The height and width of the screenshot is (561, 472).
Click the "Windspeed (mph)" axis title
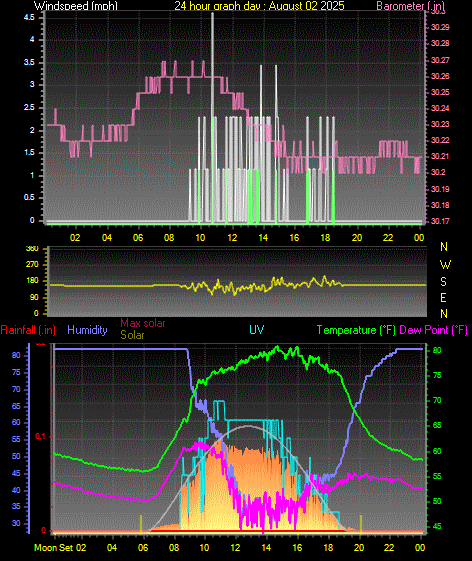[76, 6]
